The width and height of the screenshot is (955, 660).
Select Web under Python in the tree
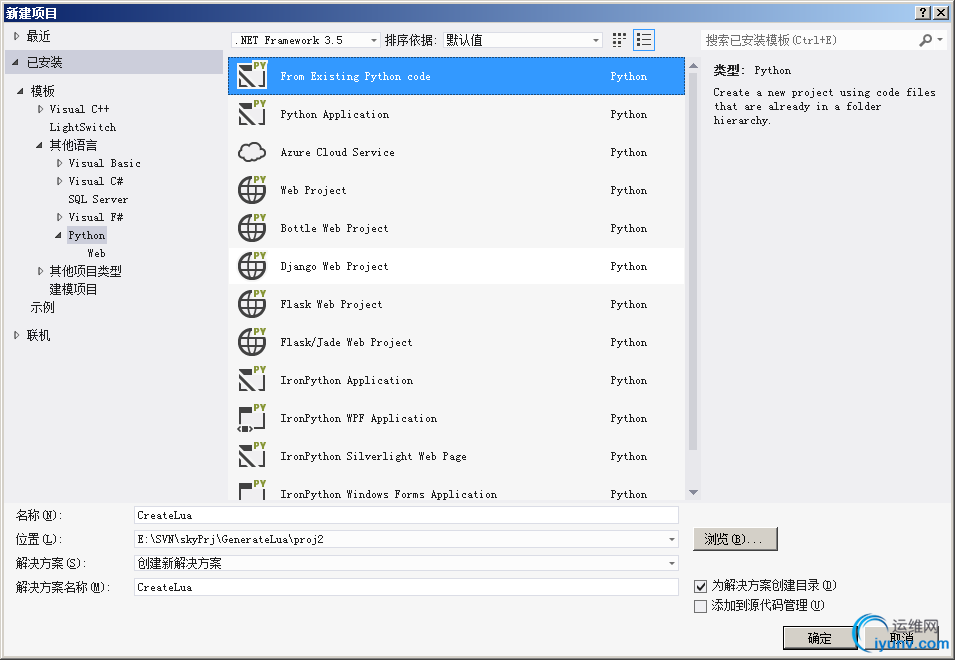point(96,253)
